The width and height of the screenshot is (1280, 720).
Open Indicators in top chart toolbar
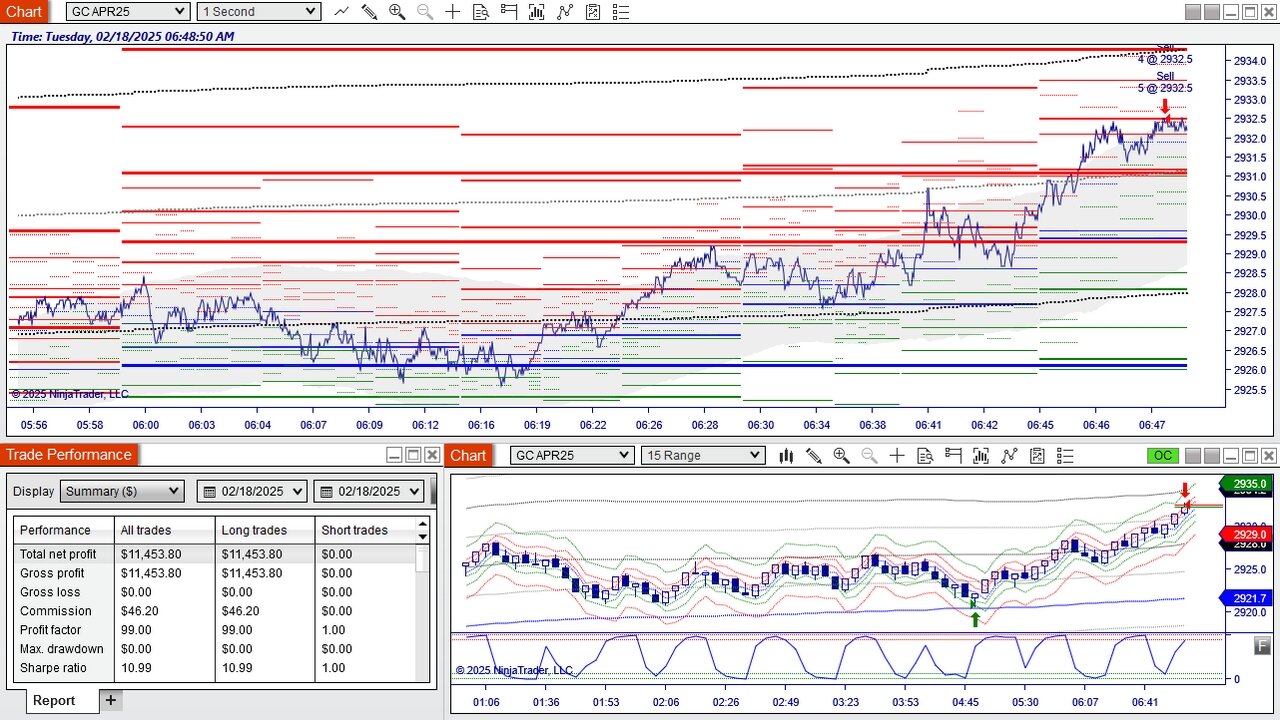[565, 12]
